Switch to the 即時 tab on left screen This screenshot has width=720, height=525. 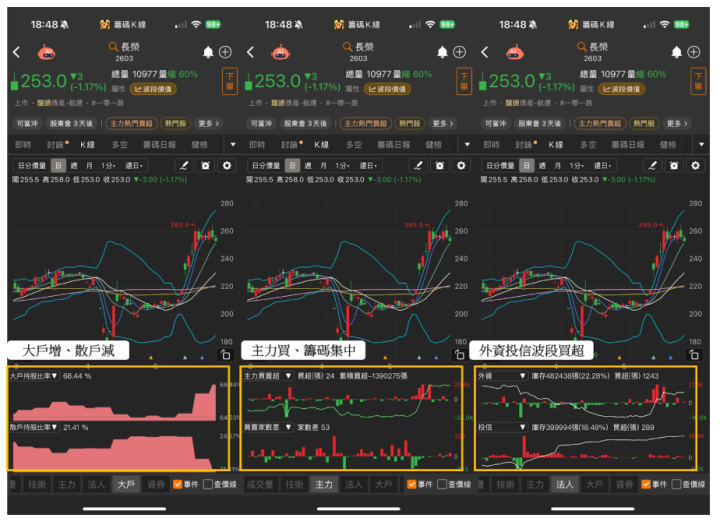click(x=23, y=145)
